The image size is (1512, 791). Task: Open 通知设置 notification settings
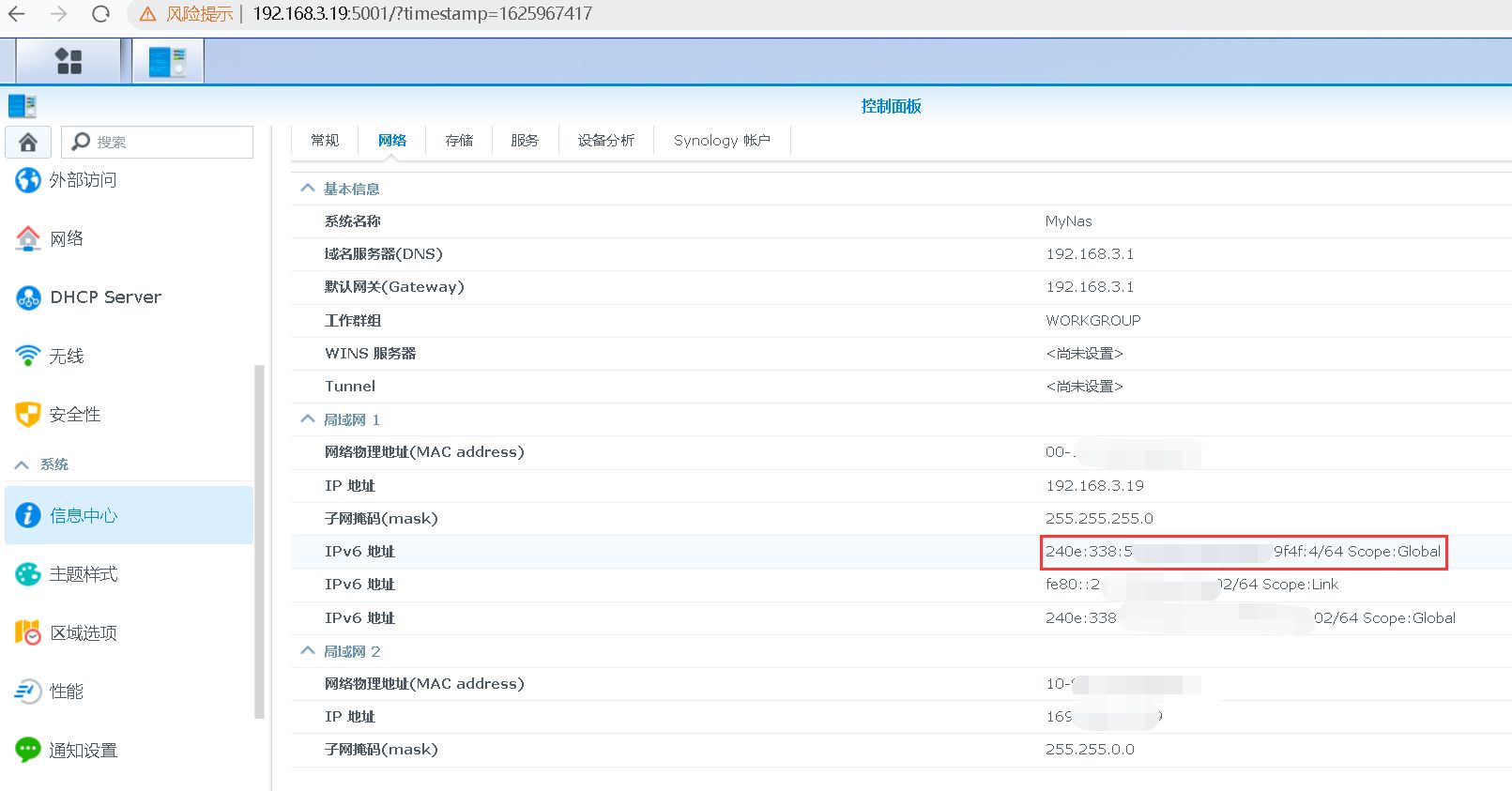pos(83,751)
